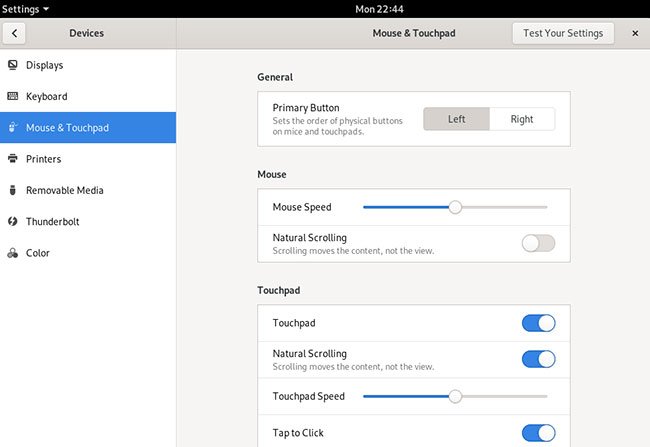Disable touchpad Natural Scrolling toggle

pos(538,359)
